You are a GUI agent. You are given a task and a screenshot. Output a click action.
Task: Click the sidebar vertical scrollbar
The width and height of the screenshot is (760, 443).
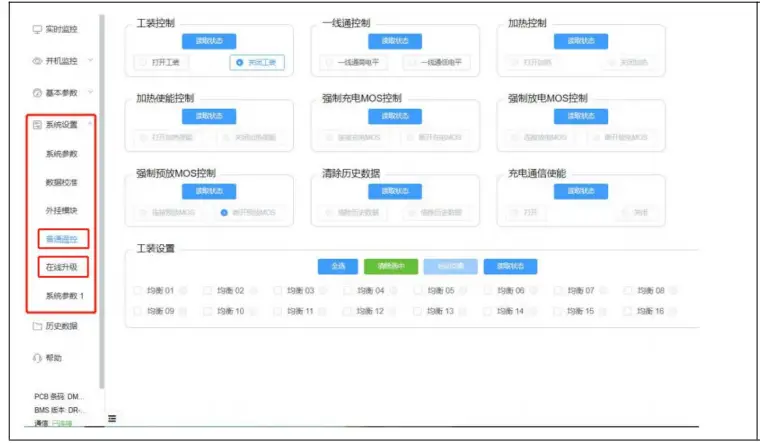[102, 201]
